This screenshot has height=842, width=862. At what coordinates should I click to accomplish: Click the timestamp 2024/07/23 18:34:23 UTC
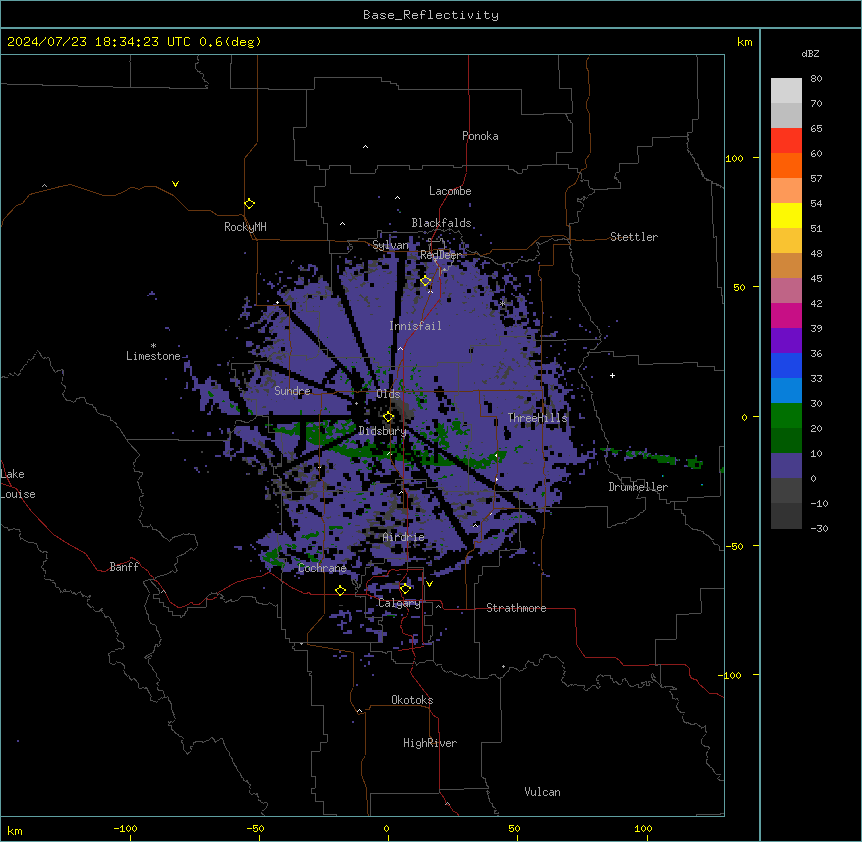(x=98, y=42)
